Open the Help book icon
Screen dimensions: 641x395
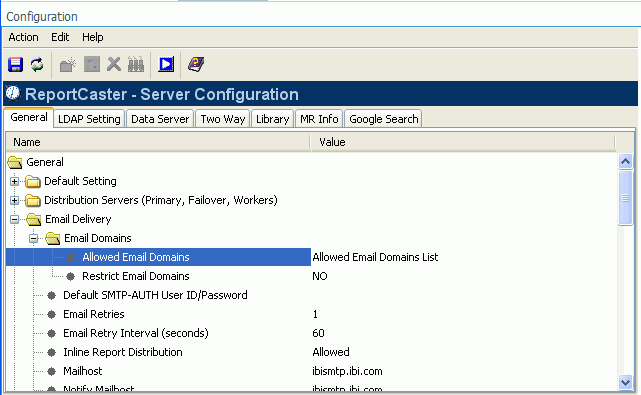click(196, 64)
